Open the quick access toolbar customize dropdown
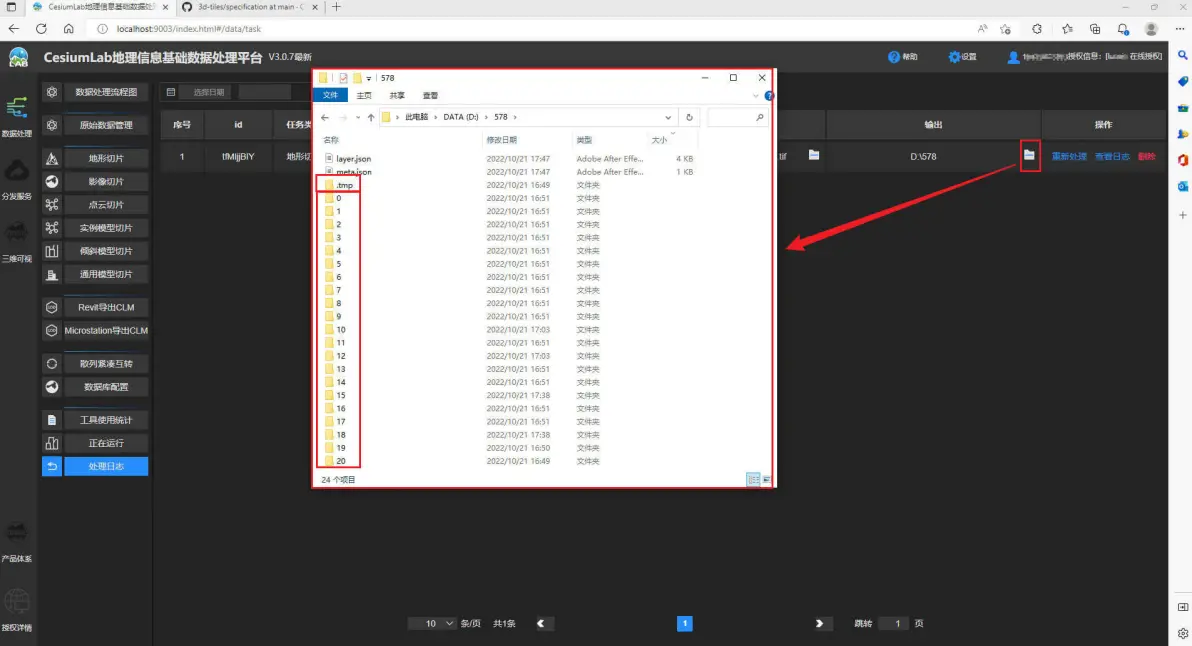Viewport: 1192px width, 646px height. (369, 78)
